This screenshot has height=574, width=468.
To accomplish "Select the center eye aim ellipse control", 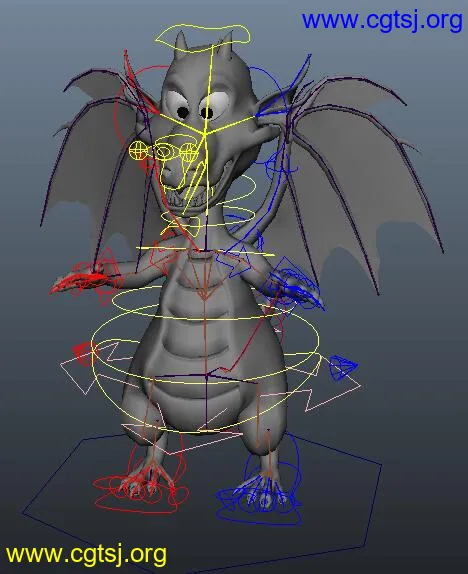I will coord(163,151).
